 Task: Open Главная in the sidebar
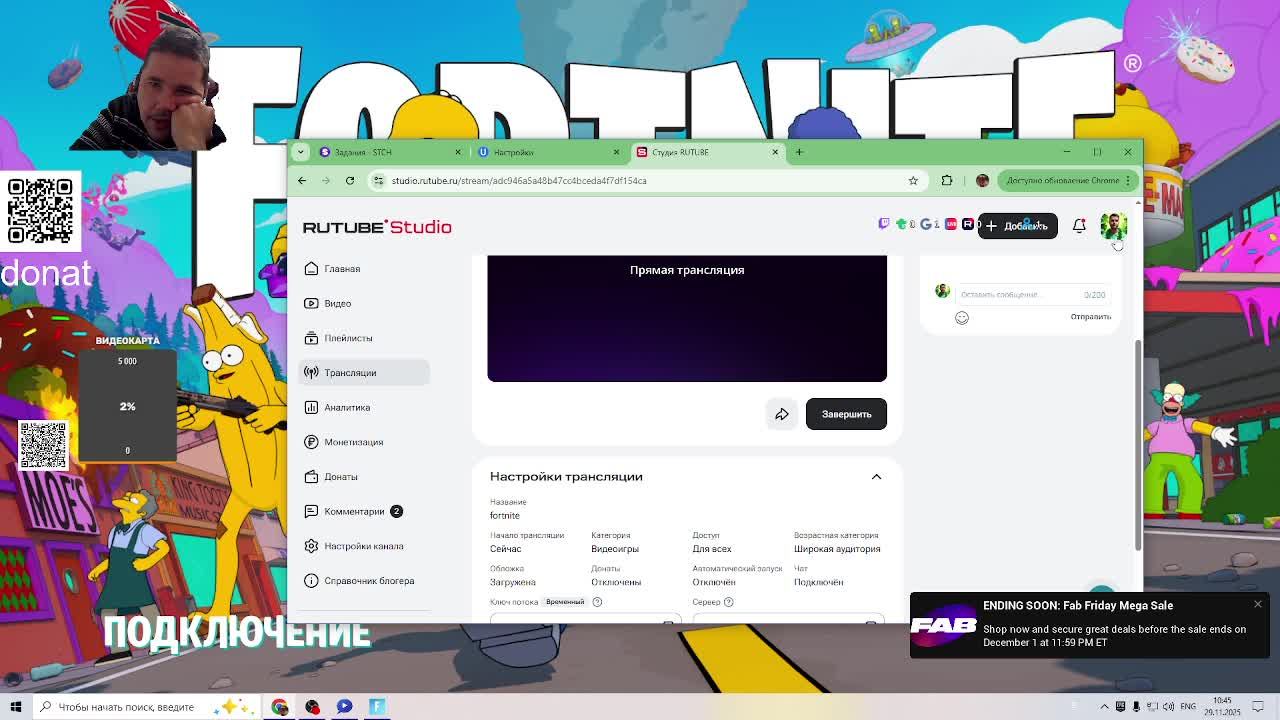pos(364,269)
